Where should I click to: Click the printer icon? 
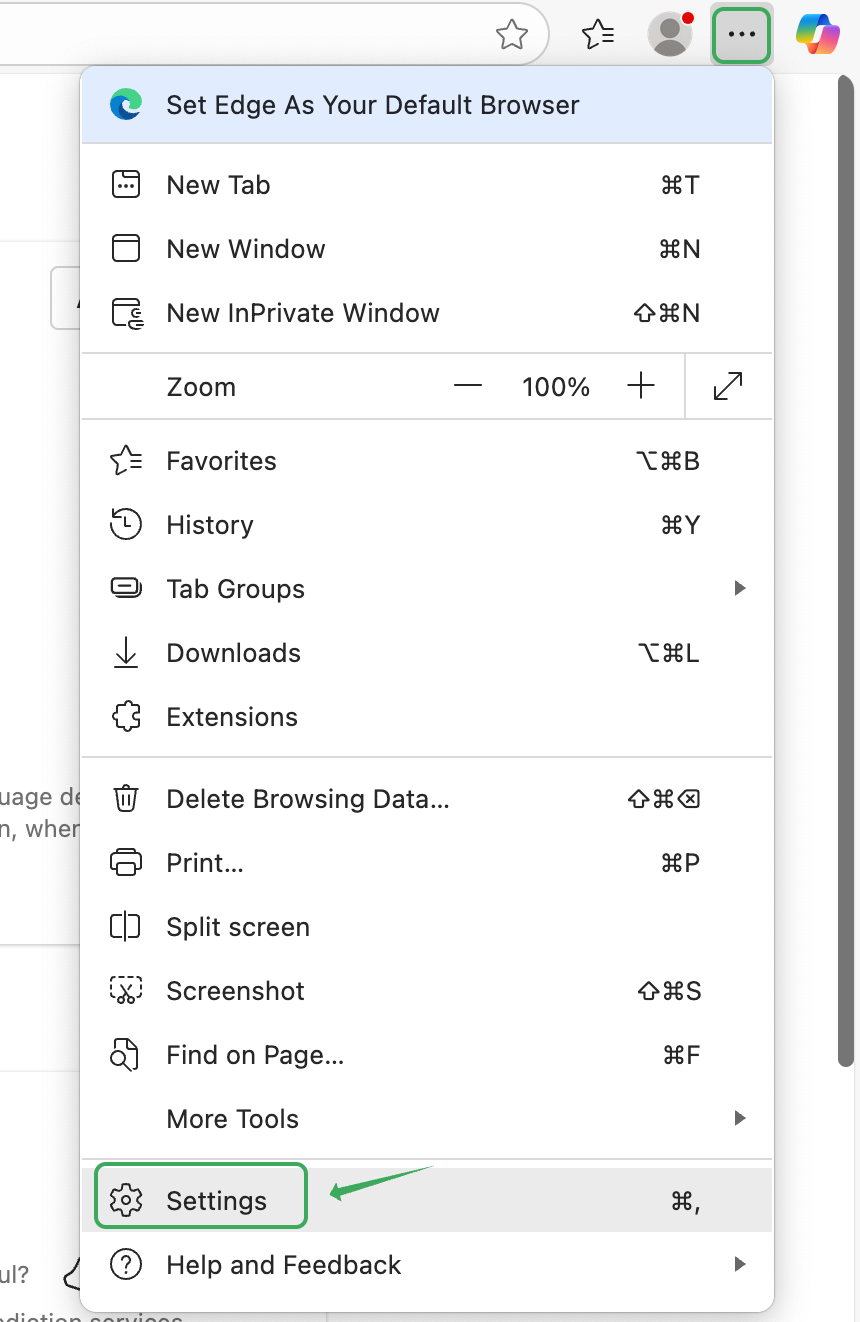click(126, 863)
